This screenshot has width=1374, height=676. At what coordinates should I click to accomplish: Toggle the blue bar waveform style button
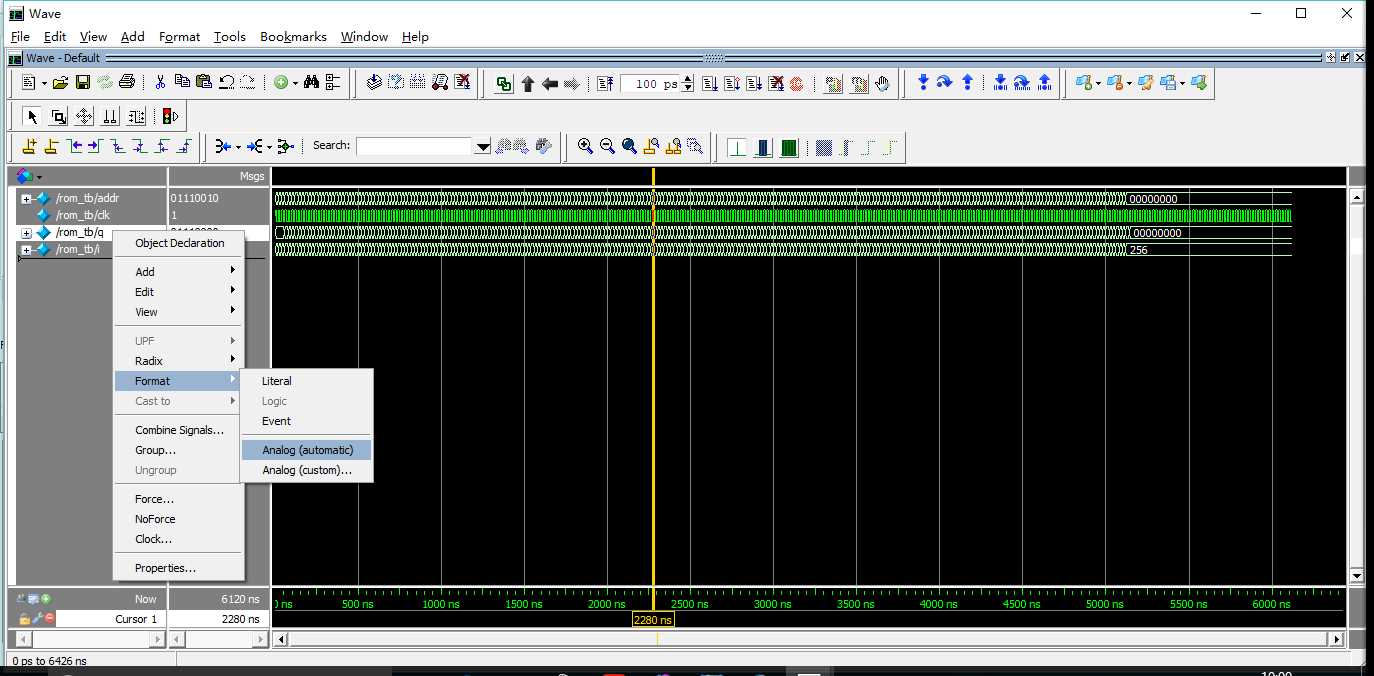[x=763, y=147]
